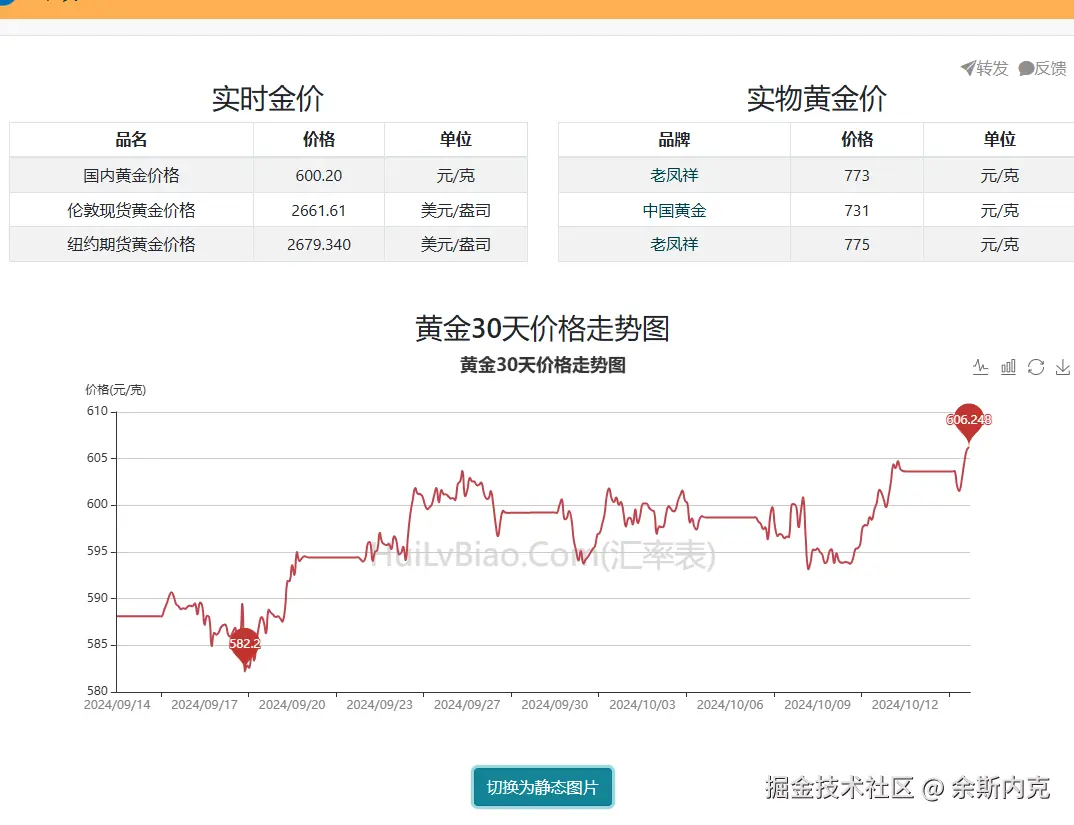Click the refresh icon above the chart
Screen dimensions: 1074x825
coord(1035,366)
